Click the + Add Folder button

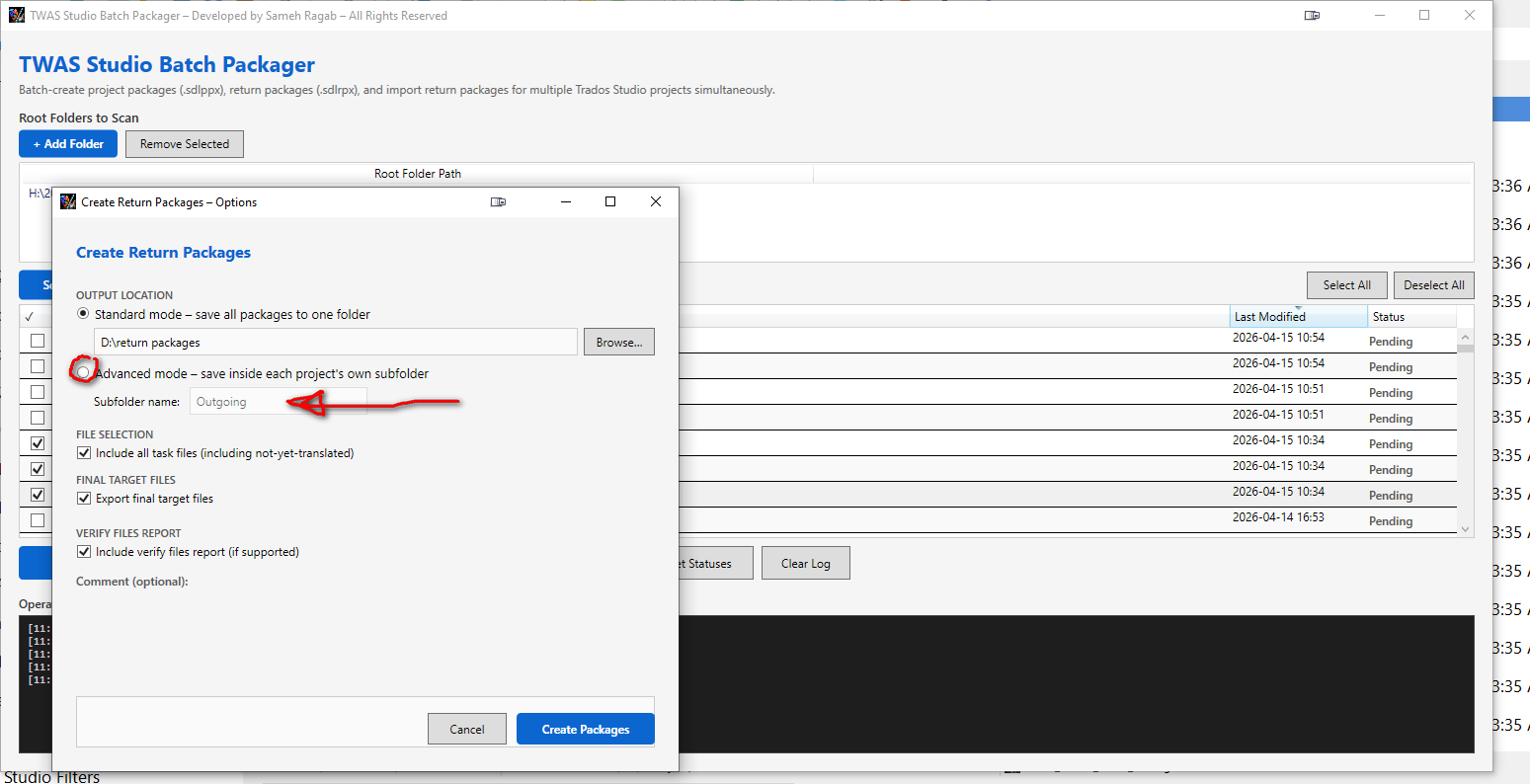click(x=67, y=143)
